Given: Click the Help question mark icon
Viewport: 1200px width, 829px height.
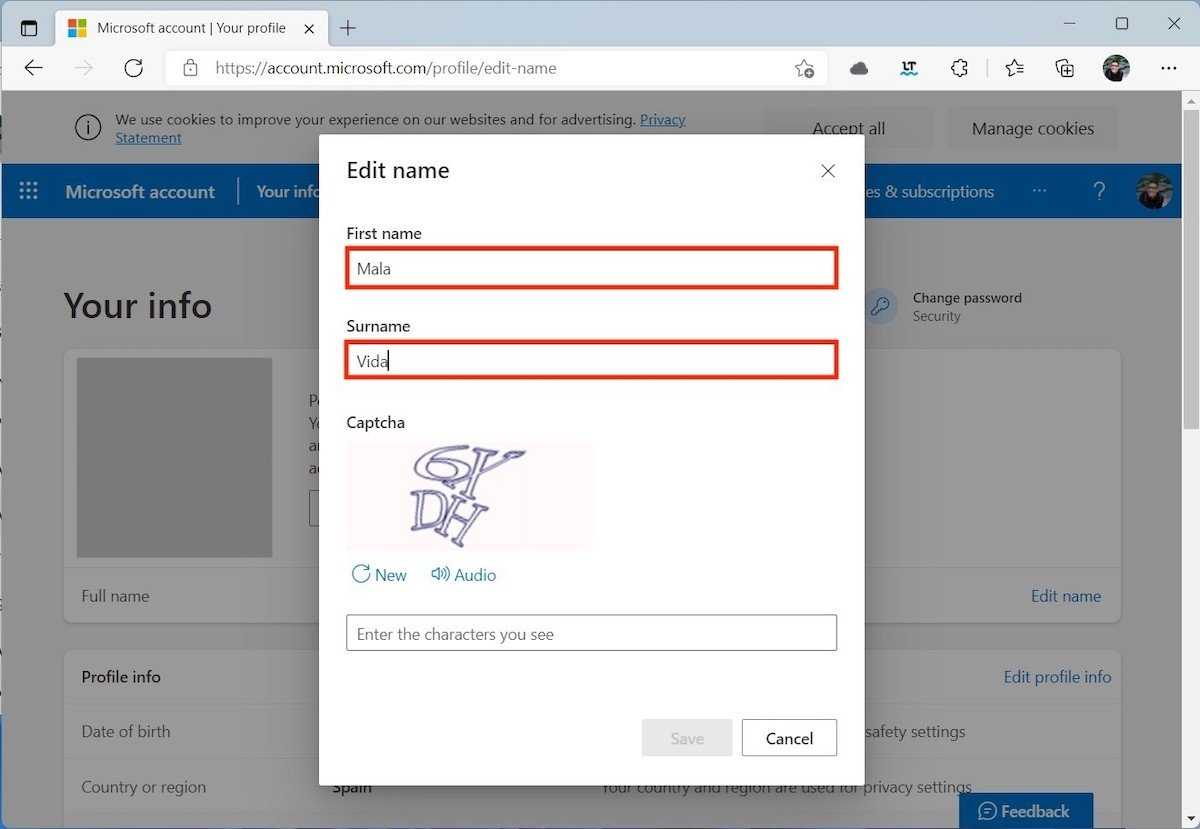Looking at the screenshot, I should pos(1099,191).
